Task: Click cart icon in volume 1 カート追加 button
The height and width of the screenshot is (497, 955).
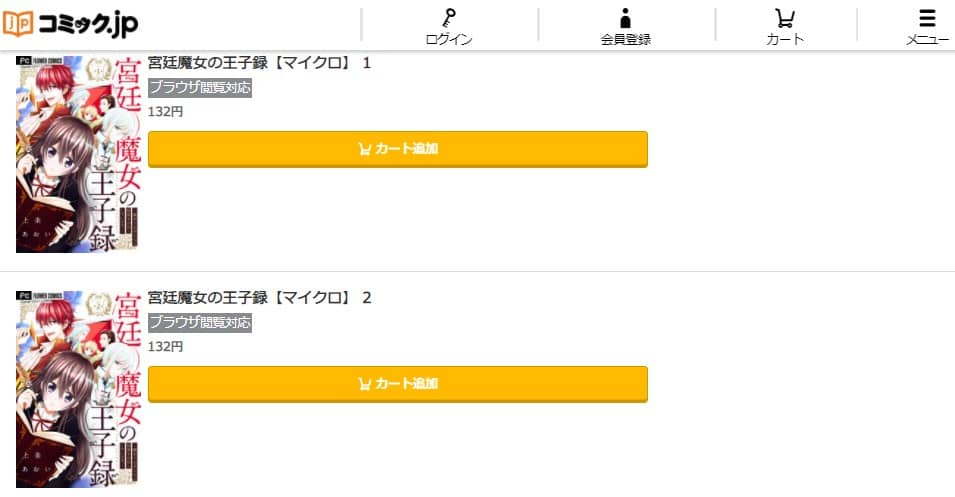Action: pos(364,149)
